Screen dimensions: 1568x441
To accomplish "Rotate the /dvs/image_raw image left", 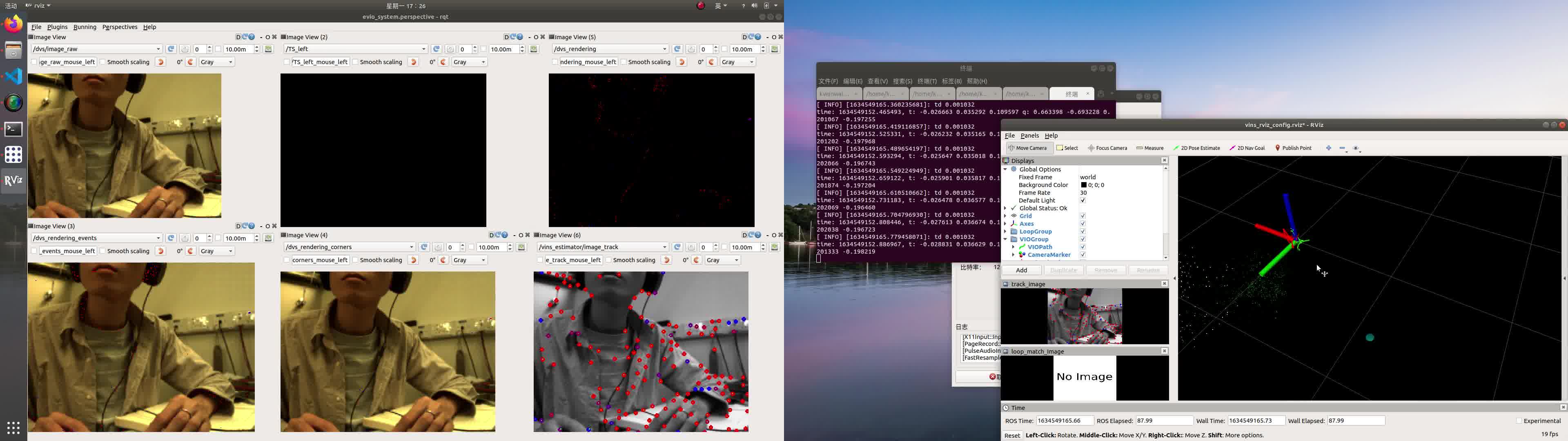I will (x=161, y=62).
